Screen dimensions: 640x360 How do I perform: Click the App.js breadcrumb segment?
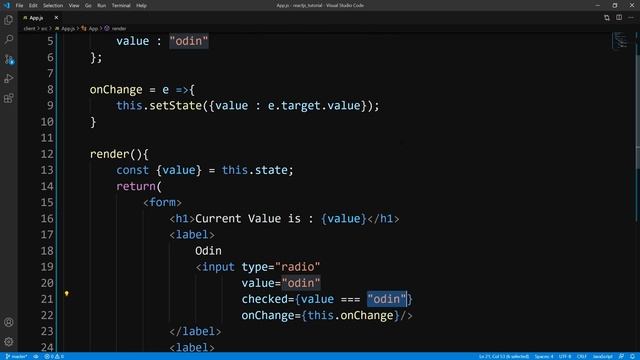65,29
